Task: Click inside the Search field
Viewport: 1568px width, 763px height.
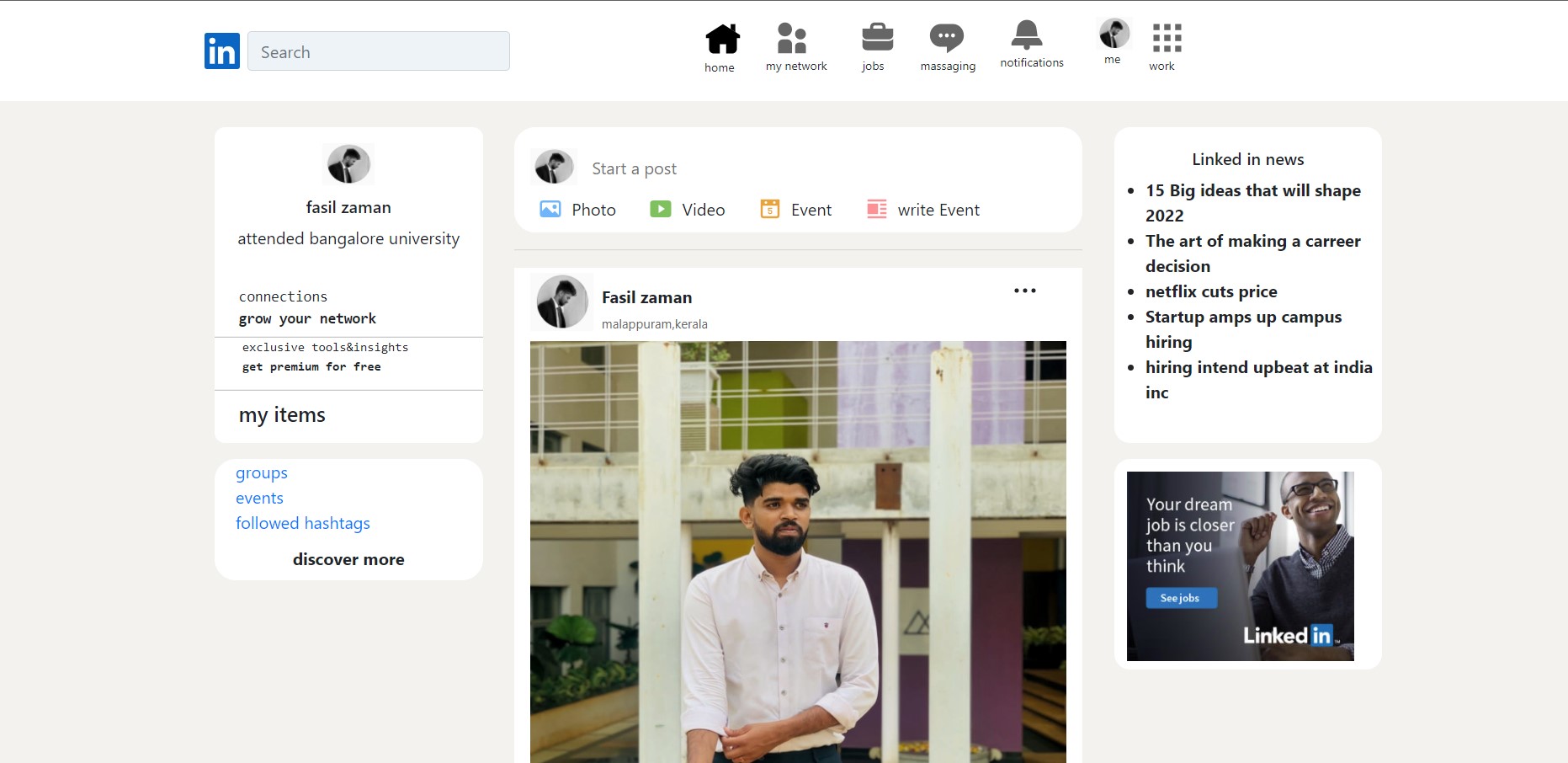Action: pyautogui.click(x=379, y=51)
